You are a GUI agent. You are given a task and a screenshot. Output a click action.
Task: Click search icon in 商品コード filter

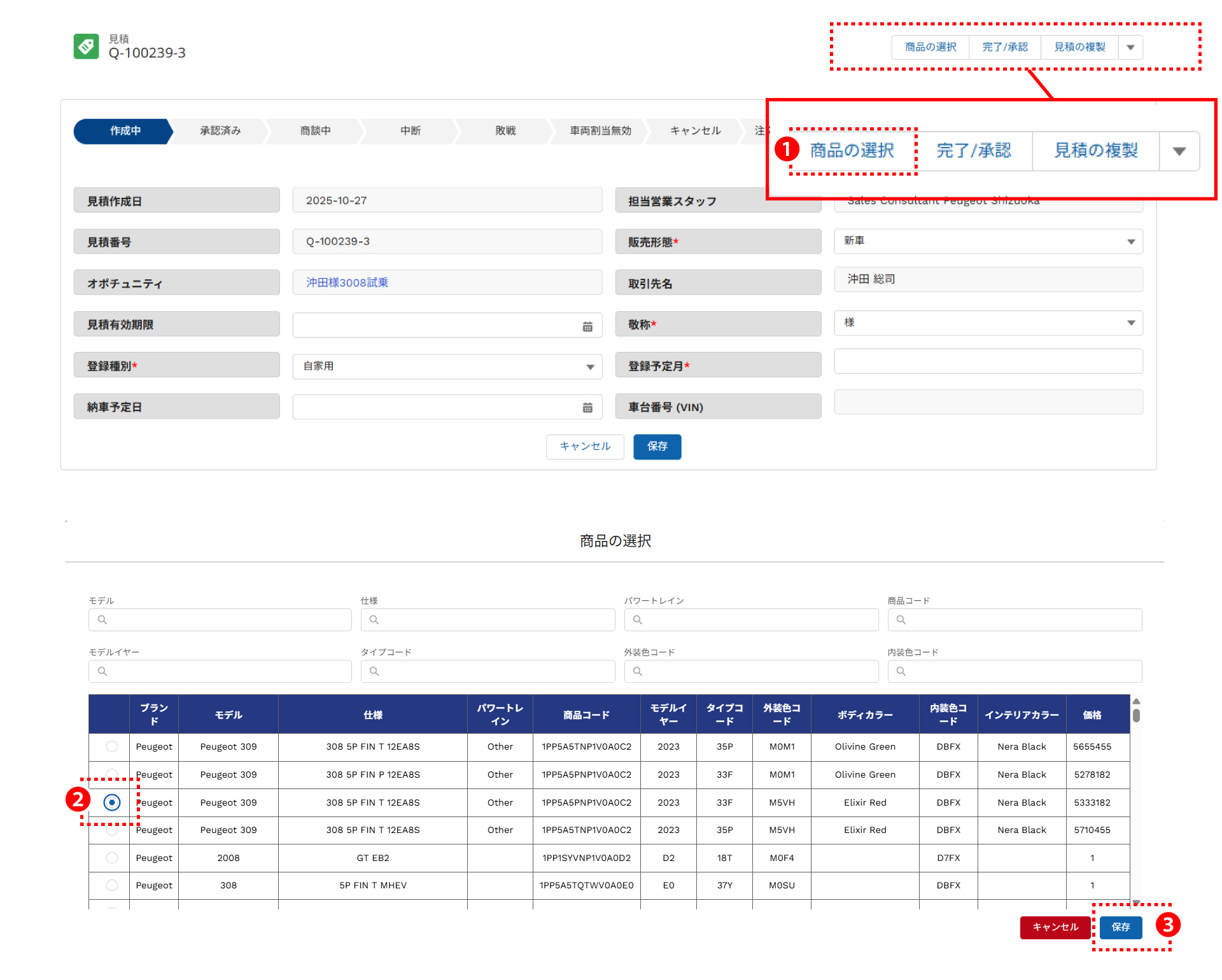coord(901,620)
